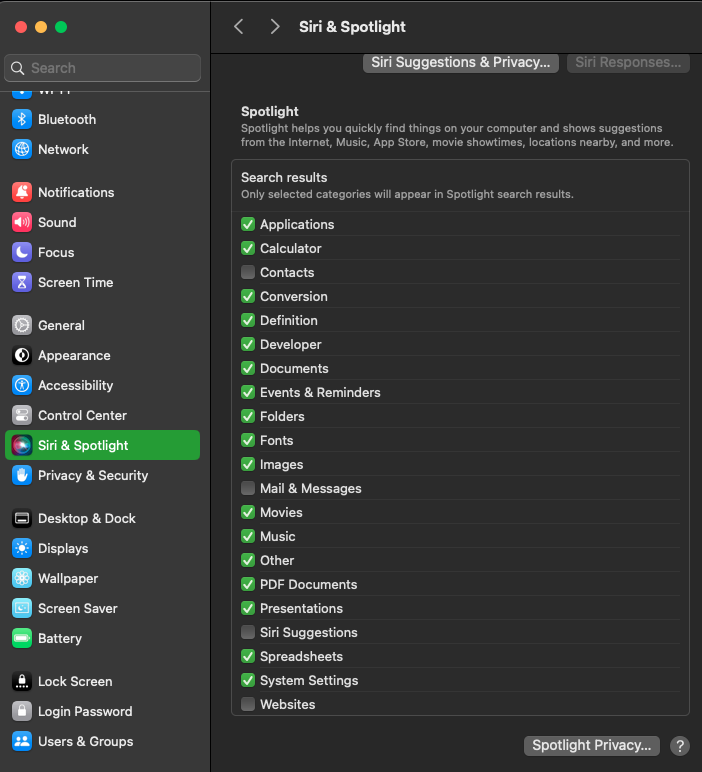Click the General gear icon

point(22,325)
